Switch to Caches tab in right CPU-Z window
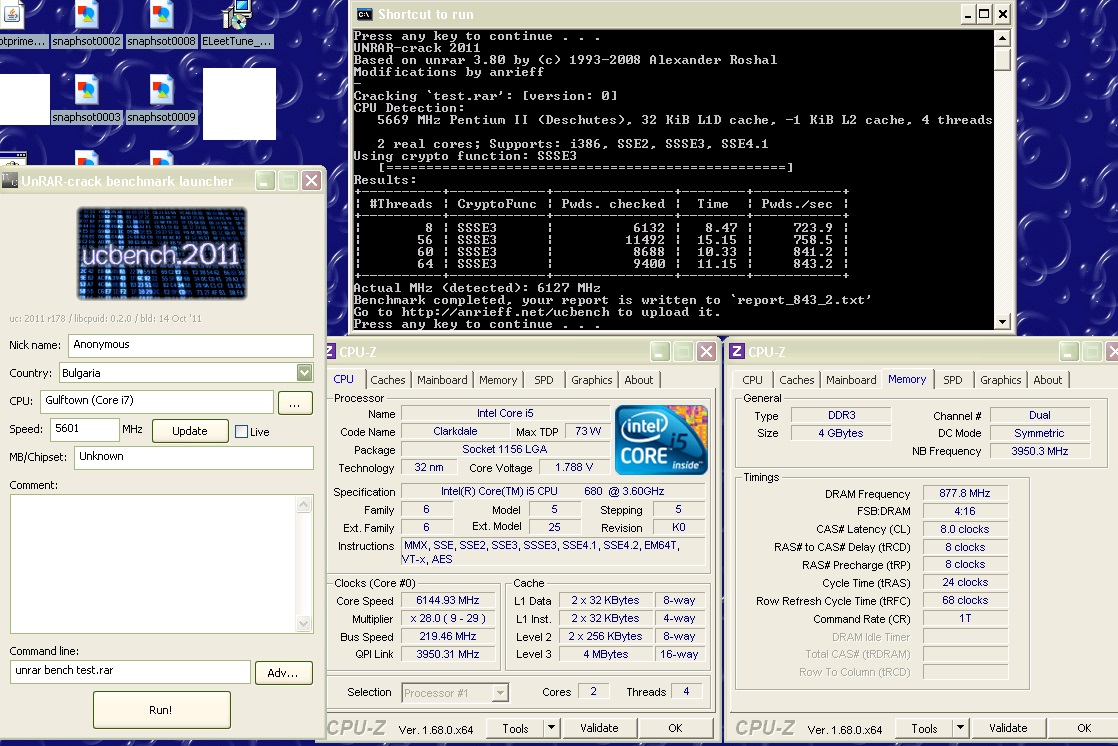1118x746 pixels. tap(796, 380)
